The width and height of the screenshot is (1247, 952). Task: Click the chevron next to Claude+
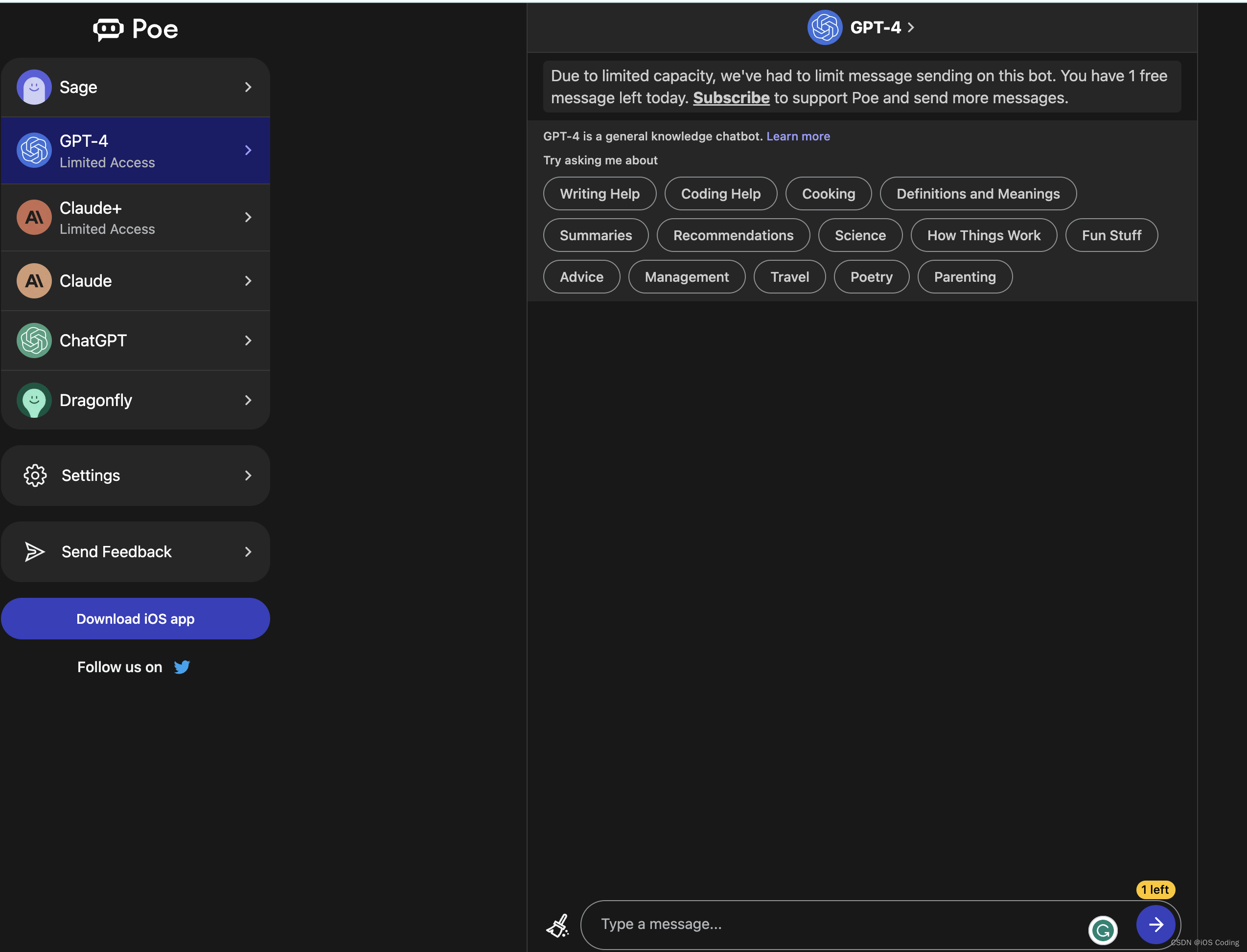click(248, 218)
